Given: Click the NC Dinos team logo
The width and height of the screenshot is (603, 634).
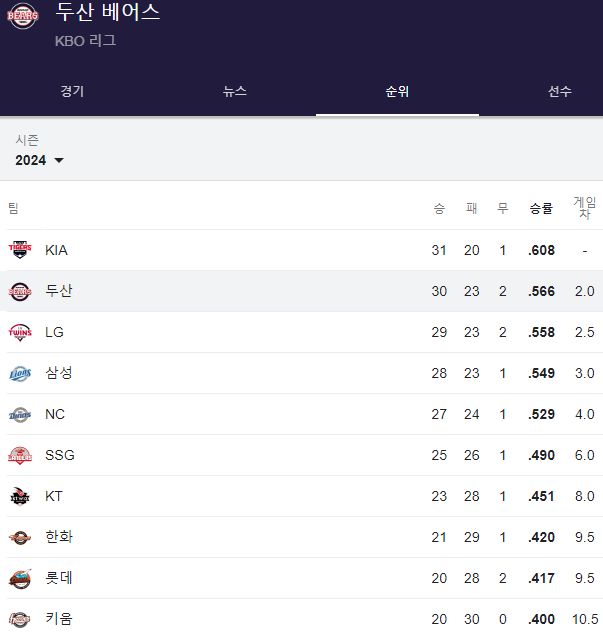Looking at the screenshot, I should pyautogui.click(x=20, y=414).
